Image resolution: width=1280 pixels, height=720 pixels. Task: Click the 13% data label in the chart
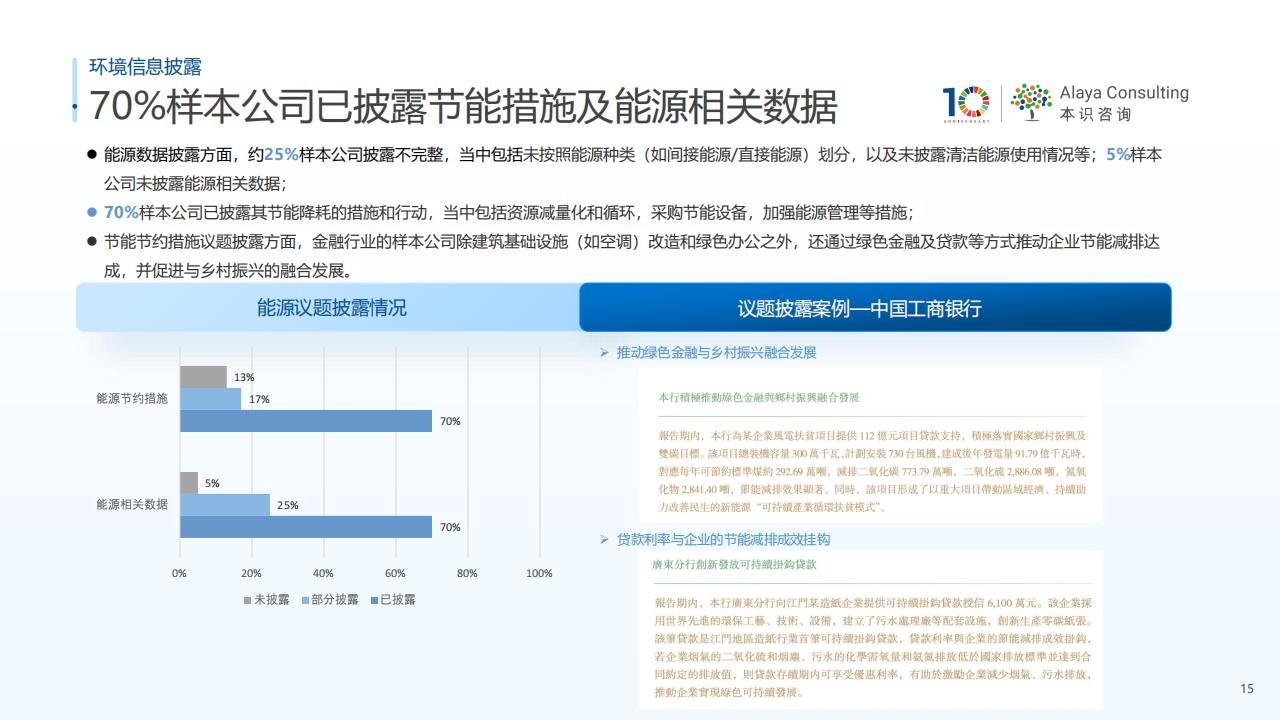244,377
